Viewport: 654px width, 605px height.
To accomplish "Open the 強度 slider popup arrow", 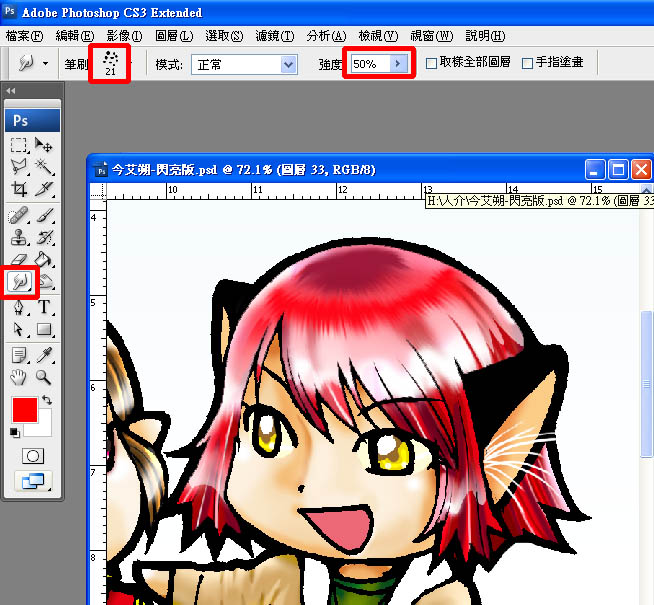I will pos(398,64).
